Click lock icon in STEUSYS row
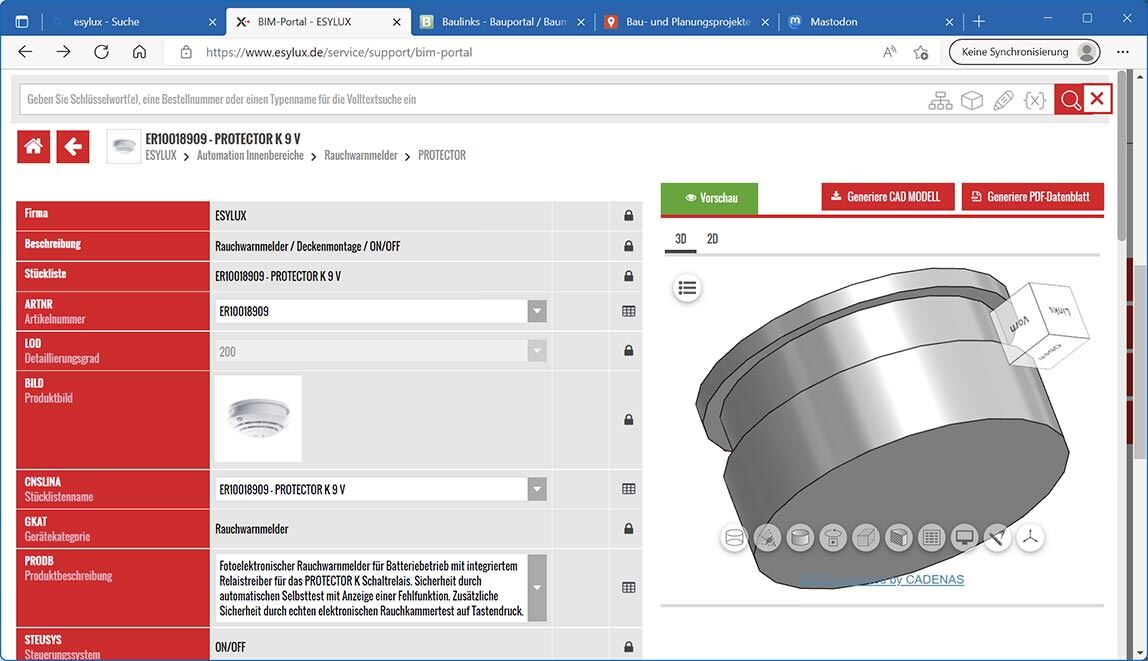1148x661 pixels. click(628, 647)
